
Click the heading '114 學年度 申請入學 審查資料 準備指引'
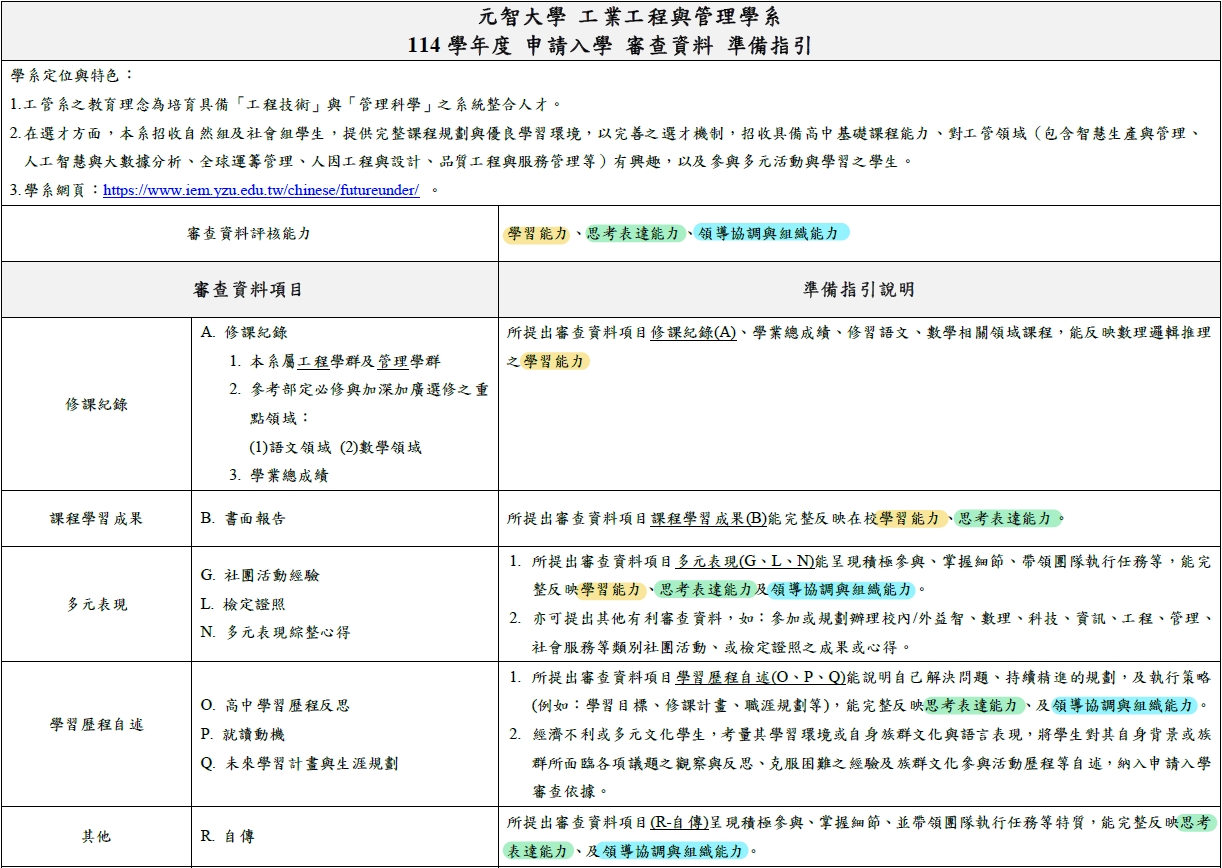tap(610, 46)
